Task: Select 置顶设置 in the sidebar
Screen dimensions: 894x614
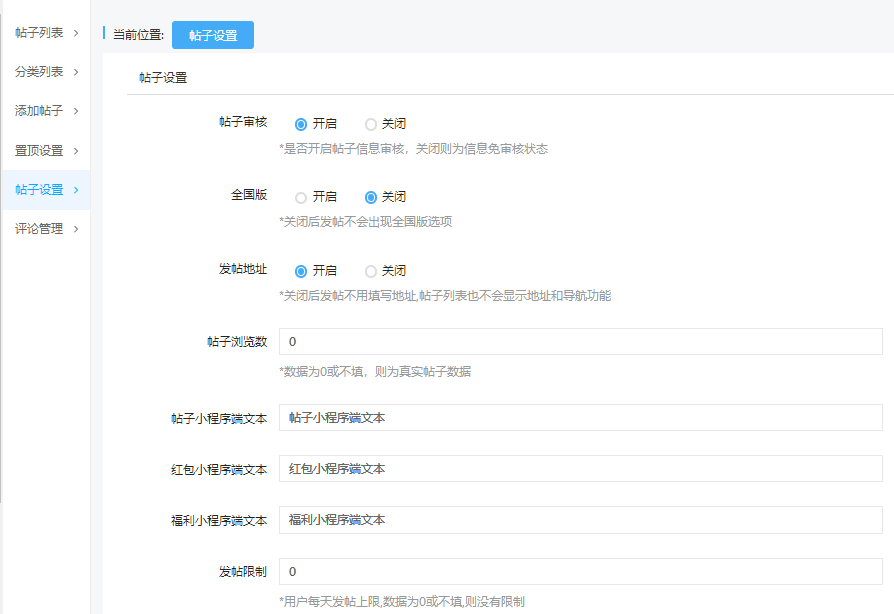Action: [x=39, y=151]
